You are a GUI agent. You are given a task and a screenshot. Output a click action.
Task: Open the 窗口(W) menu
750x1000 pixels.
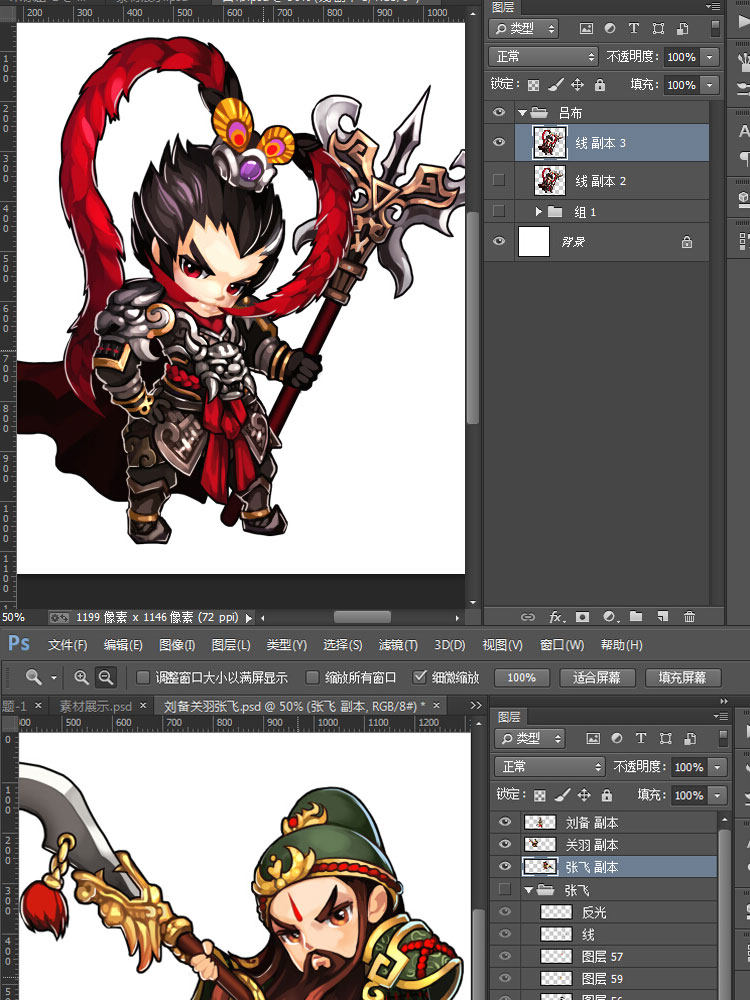[562, 645]
